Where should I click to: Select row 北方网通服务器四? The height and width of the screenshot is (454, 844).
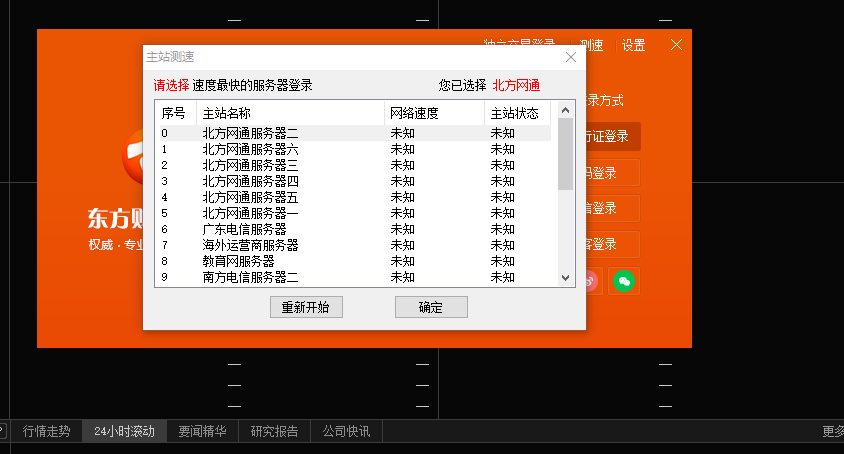[355, 181]
